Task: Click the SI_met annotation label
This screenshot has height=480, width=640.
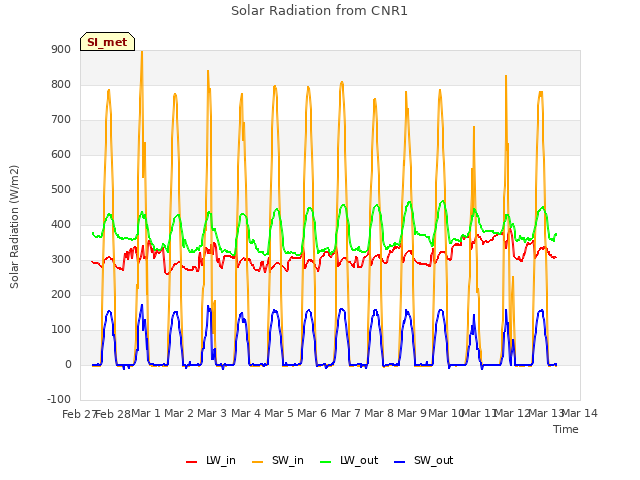Action: point(107,42)
